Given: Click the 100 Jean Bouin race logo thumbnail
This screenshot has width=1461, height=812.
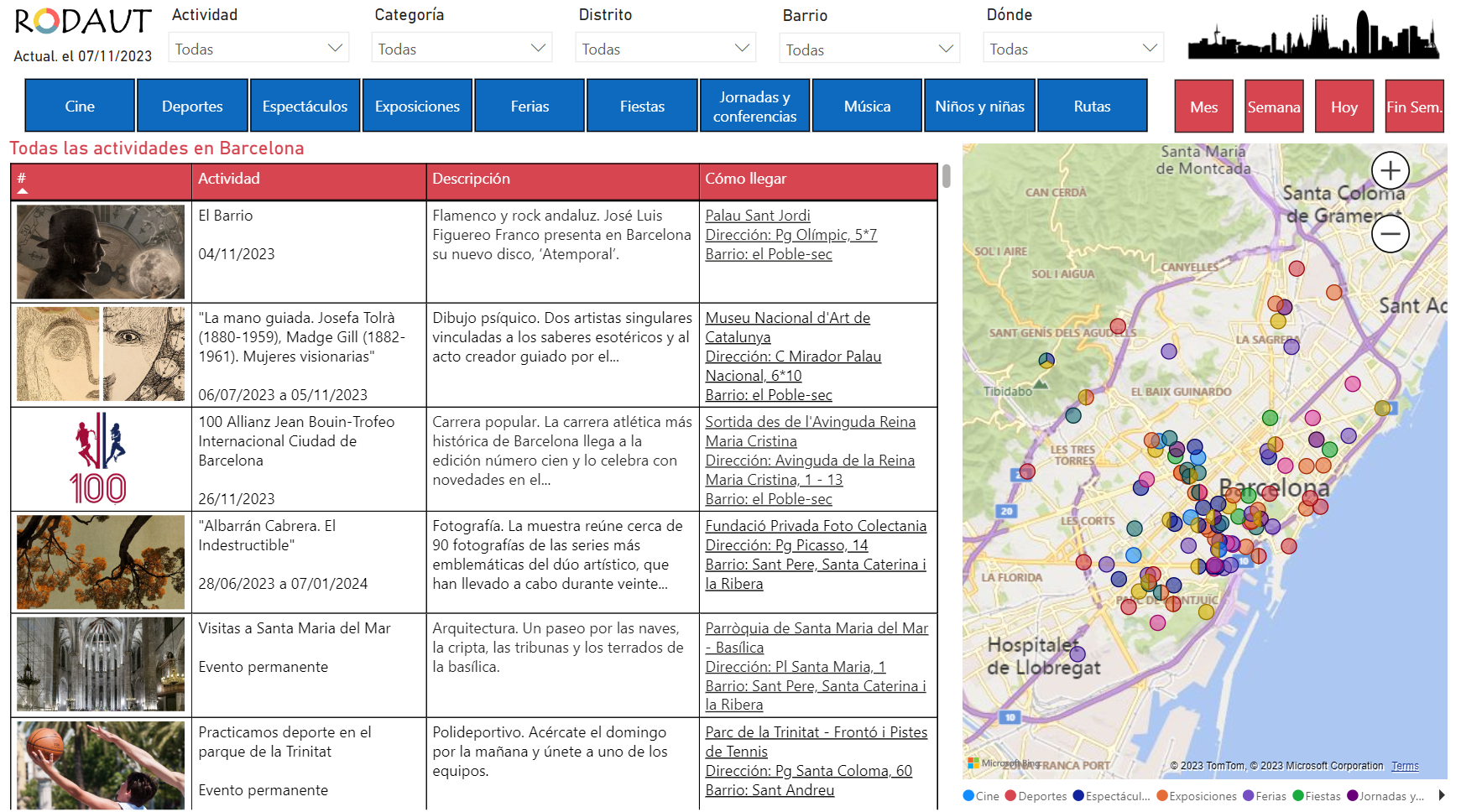Looking at the screenshot, I should 101,458.
